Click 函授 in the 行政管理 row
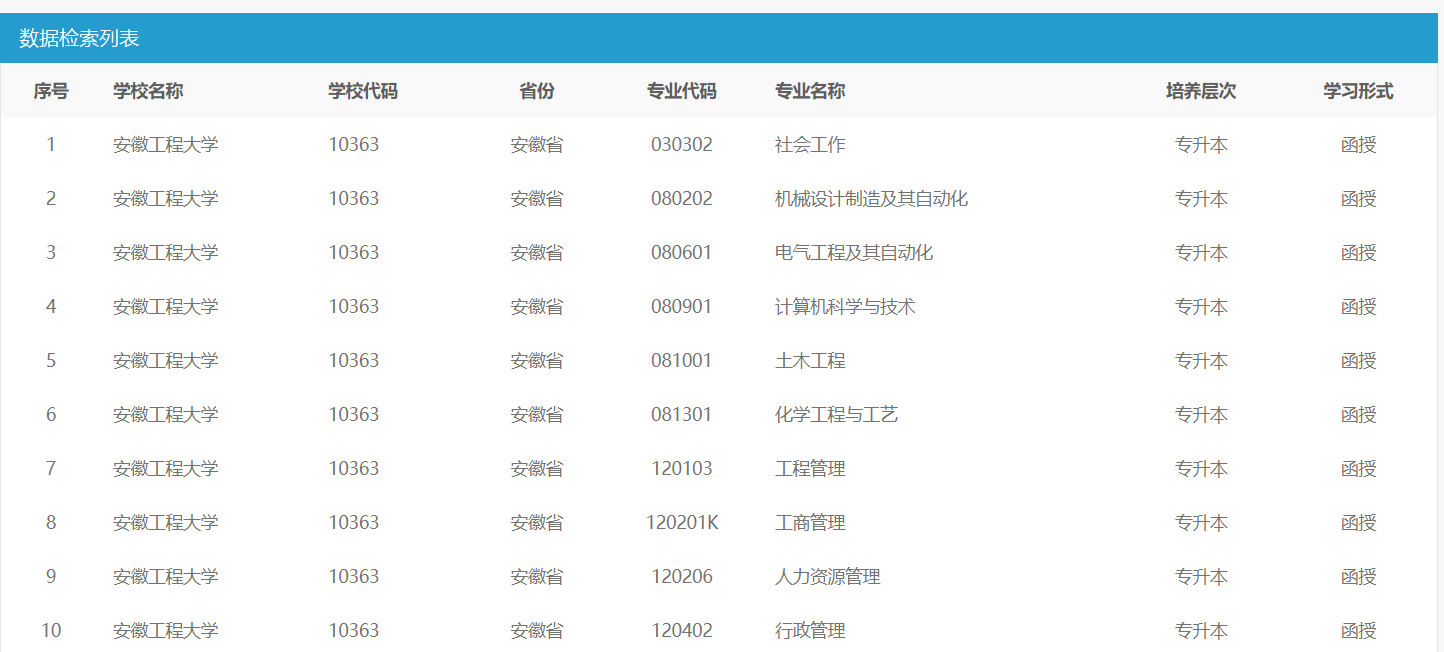 click(x=1358, y=631)
